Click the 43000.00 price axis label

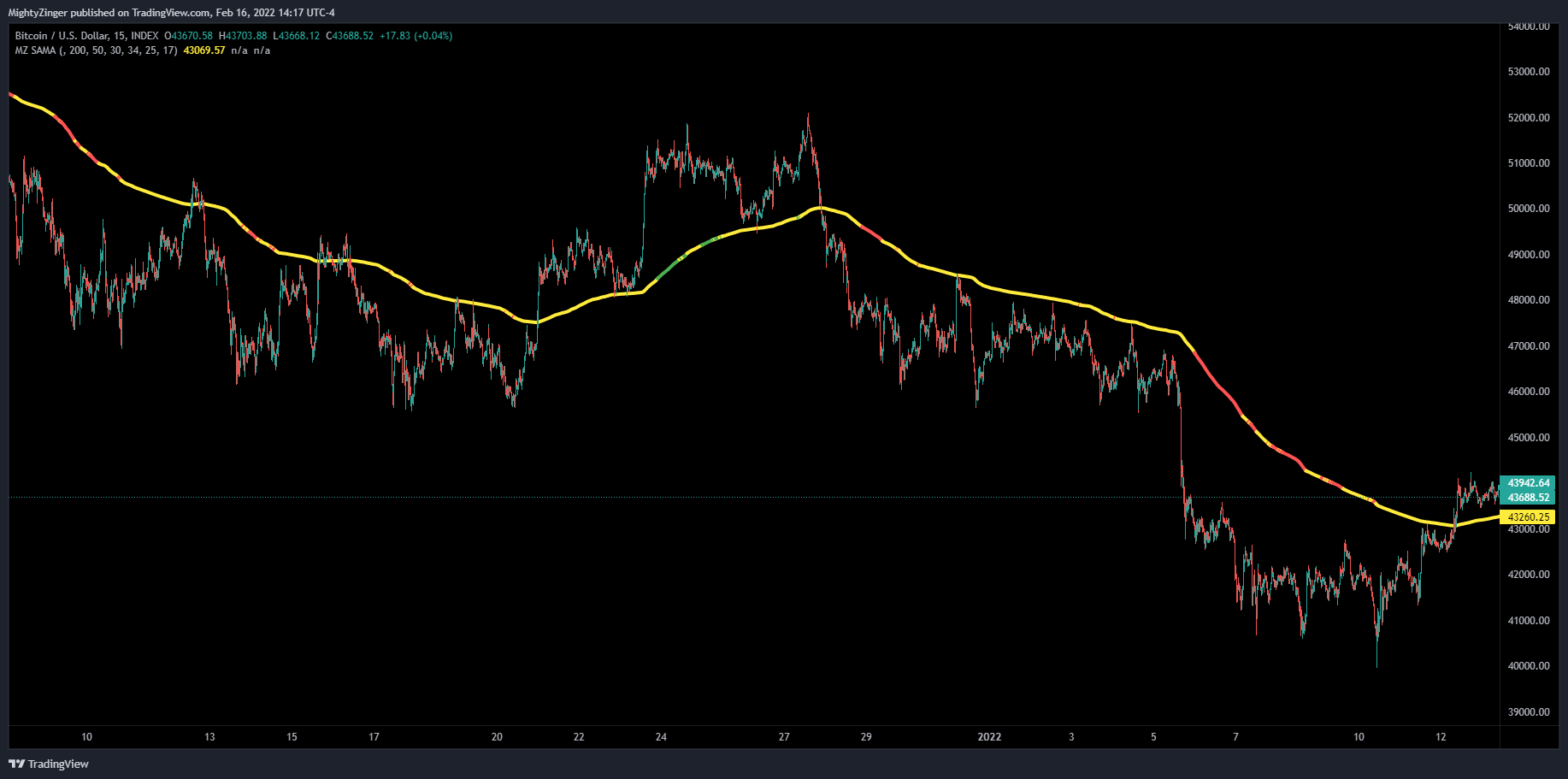pyautogui.click(x=1529, y=529)
